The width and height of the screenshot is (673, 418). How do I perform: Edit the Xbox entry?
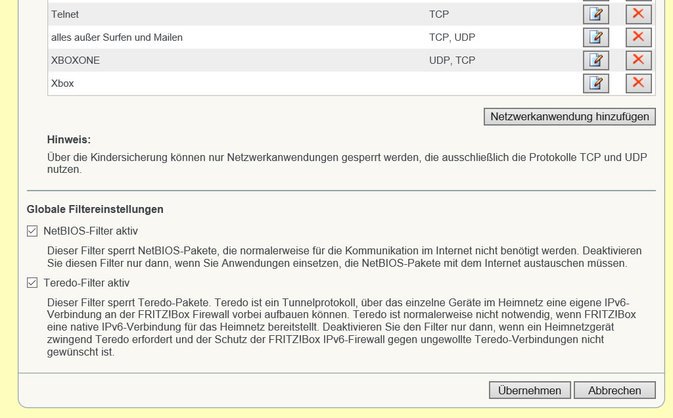click(596, 83)
